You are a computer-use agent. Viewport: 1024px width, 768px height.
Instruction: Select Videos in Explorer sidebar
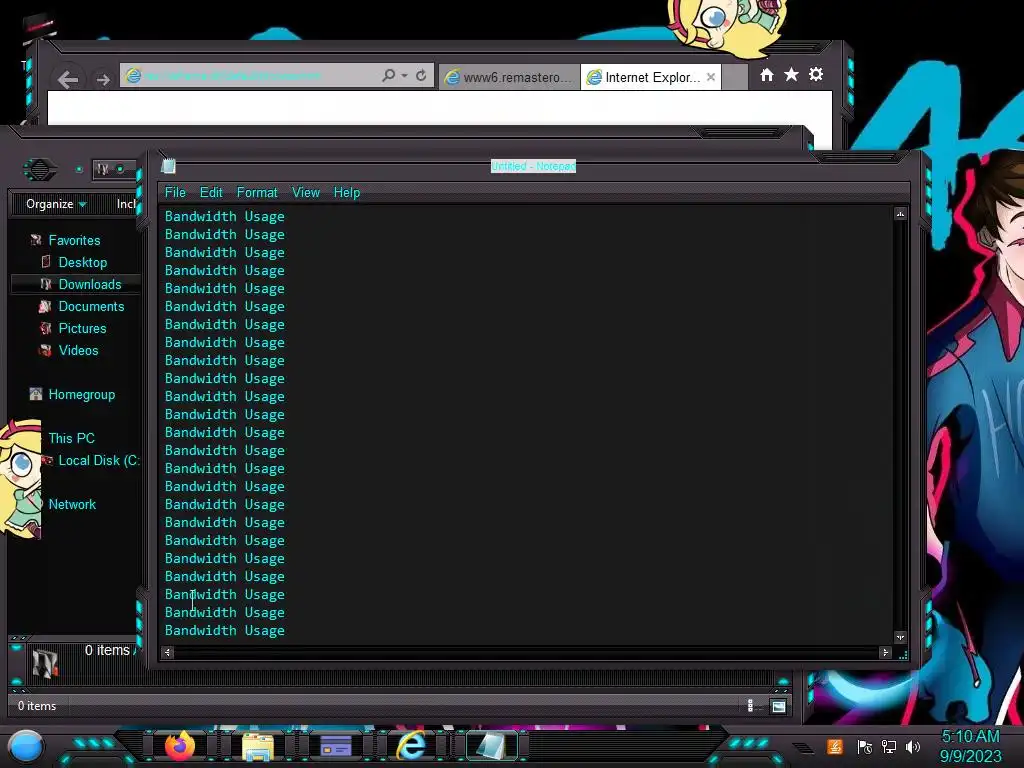(x=78, y=350)
